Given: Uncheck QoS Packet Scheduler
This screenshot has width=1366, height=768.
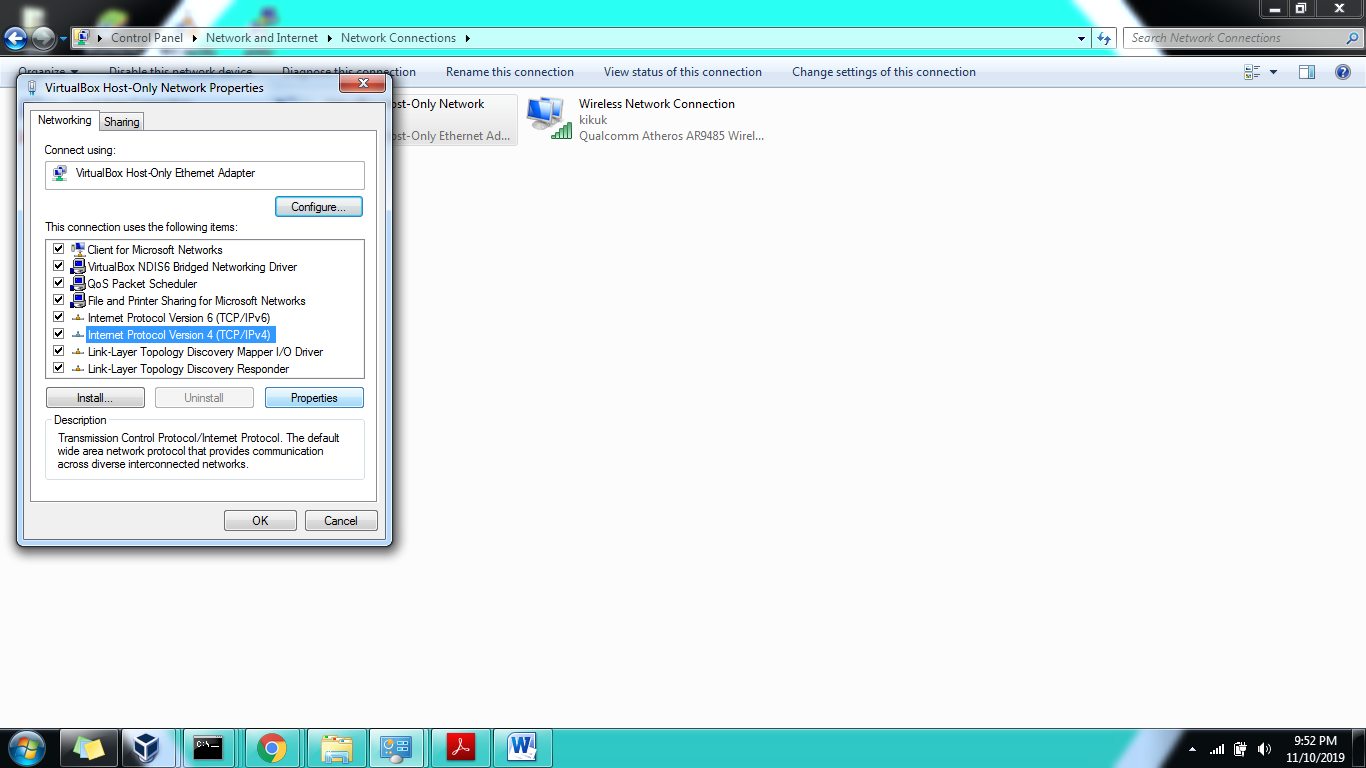Looking at the screenshot, I should point(59,283).
